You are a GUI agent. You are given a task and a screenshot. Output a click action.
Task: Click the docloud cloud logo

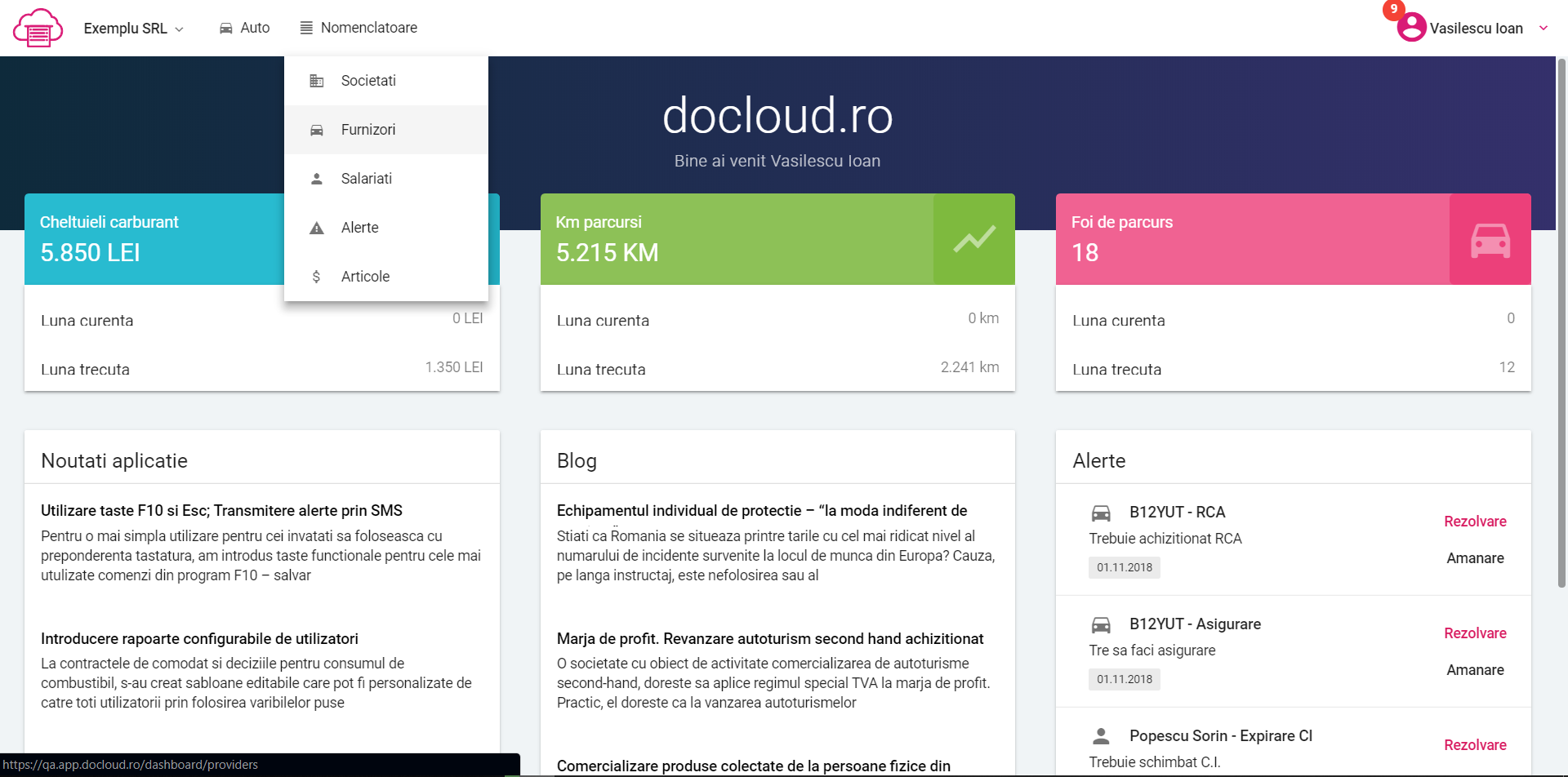coord(38,28)
